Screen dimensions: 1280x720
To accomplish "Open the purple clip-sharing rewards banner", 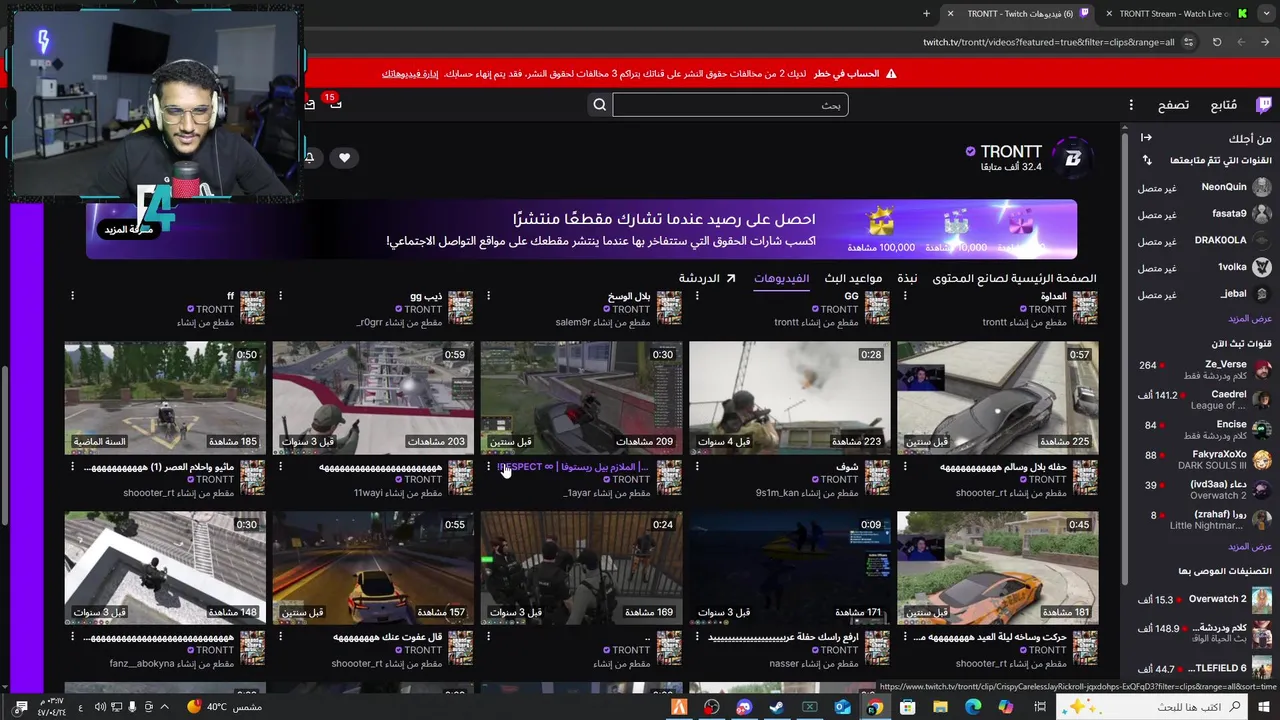I will tap(581, 229).
